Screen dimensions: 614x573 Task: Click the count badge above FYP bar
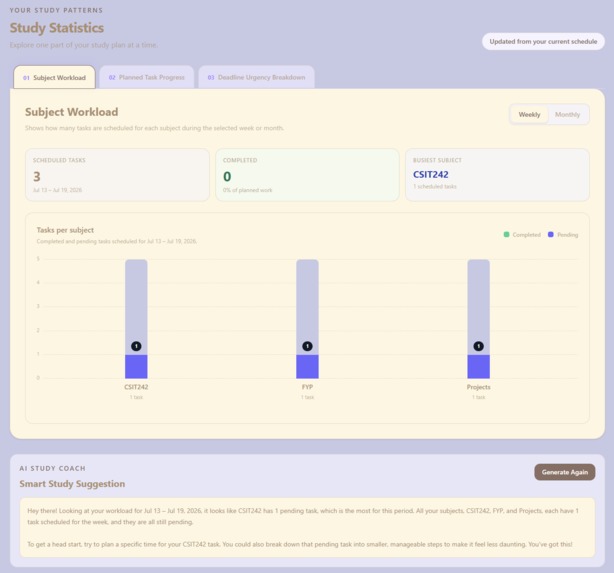tap(307, 346)
